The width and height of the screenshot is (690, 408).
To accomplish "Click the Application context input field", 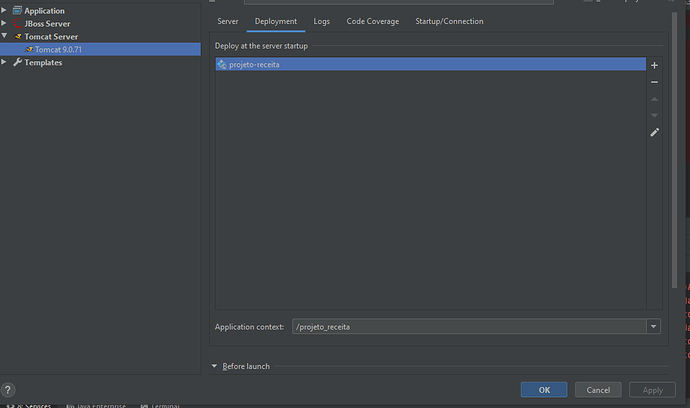I will click(x=469, y=326).
